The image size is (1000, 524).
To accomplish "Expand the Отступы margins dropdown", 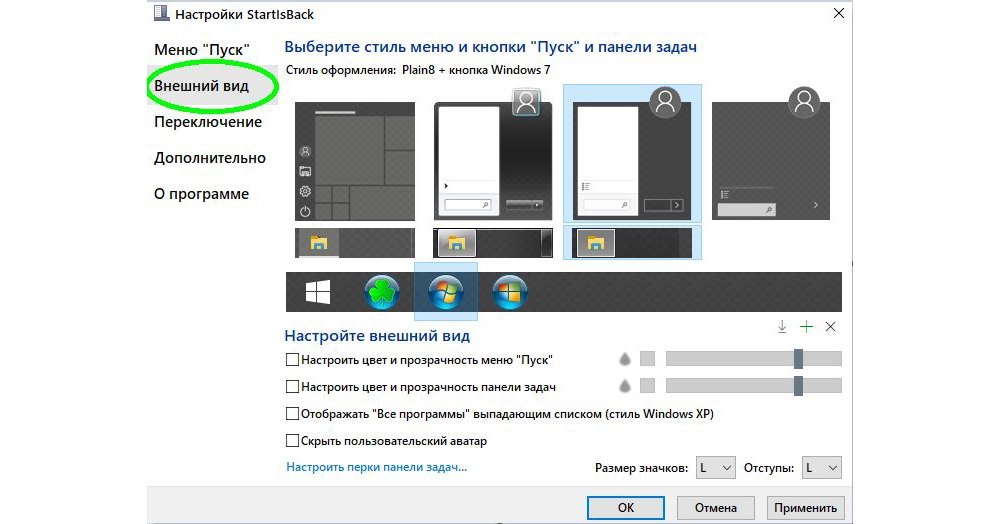I will (821, 468).
